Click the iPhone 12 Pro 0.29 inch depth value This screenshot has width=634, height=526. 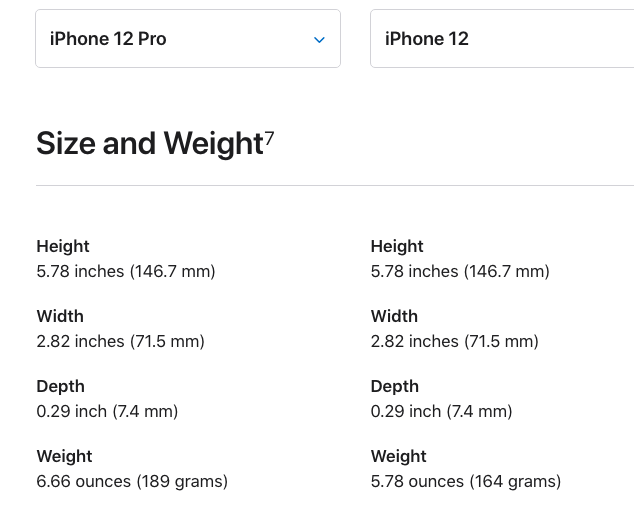coord(107,411)
